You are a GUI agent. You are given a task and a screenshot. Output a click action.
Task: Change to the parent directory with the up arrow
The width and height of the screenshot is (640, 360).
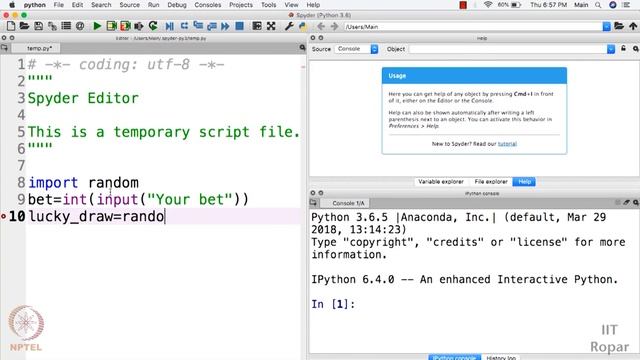coord(633,27)
